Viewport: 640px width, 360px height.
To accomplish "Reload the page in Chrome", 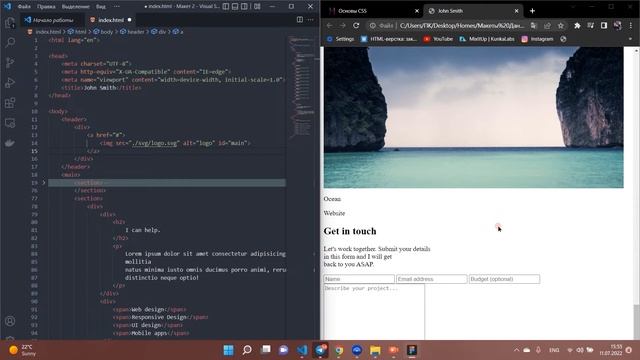I will point(356,25).
